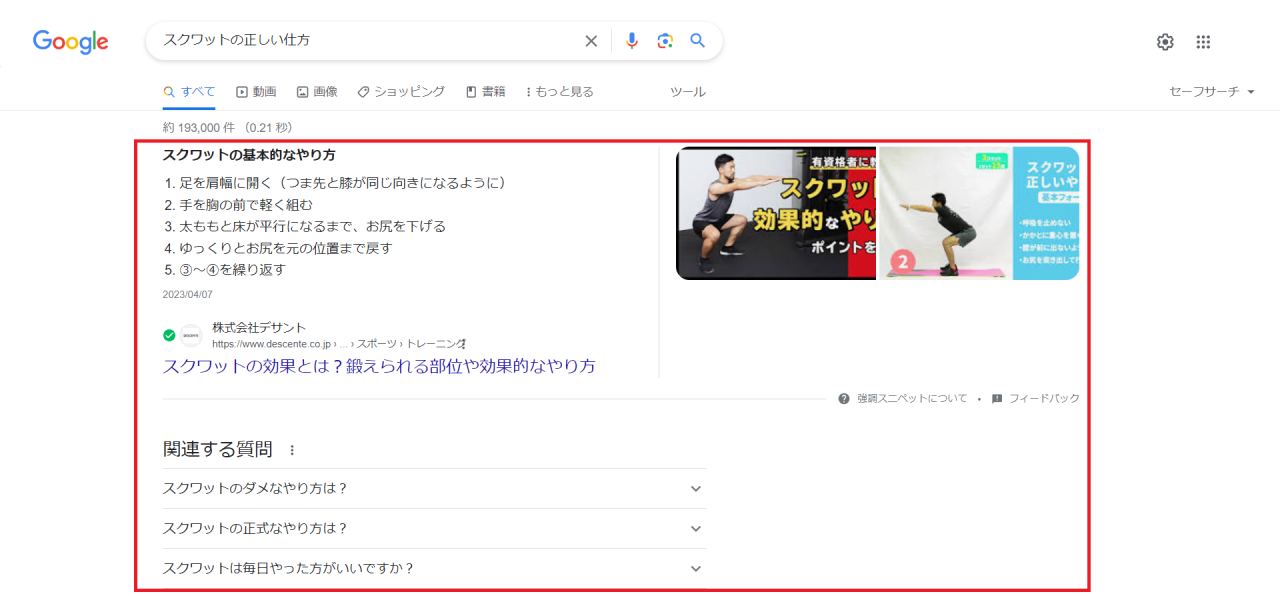The height and width of the screenshot is (596, 1280).
Task: Select the すべて tab
Action: (189, 91)
